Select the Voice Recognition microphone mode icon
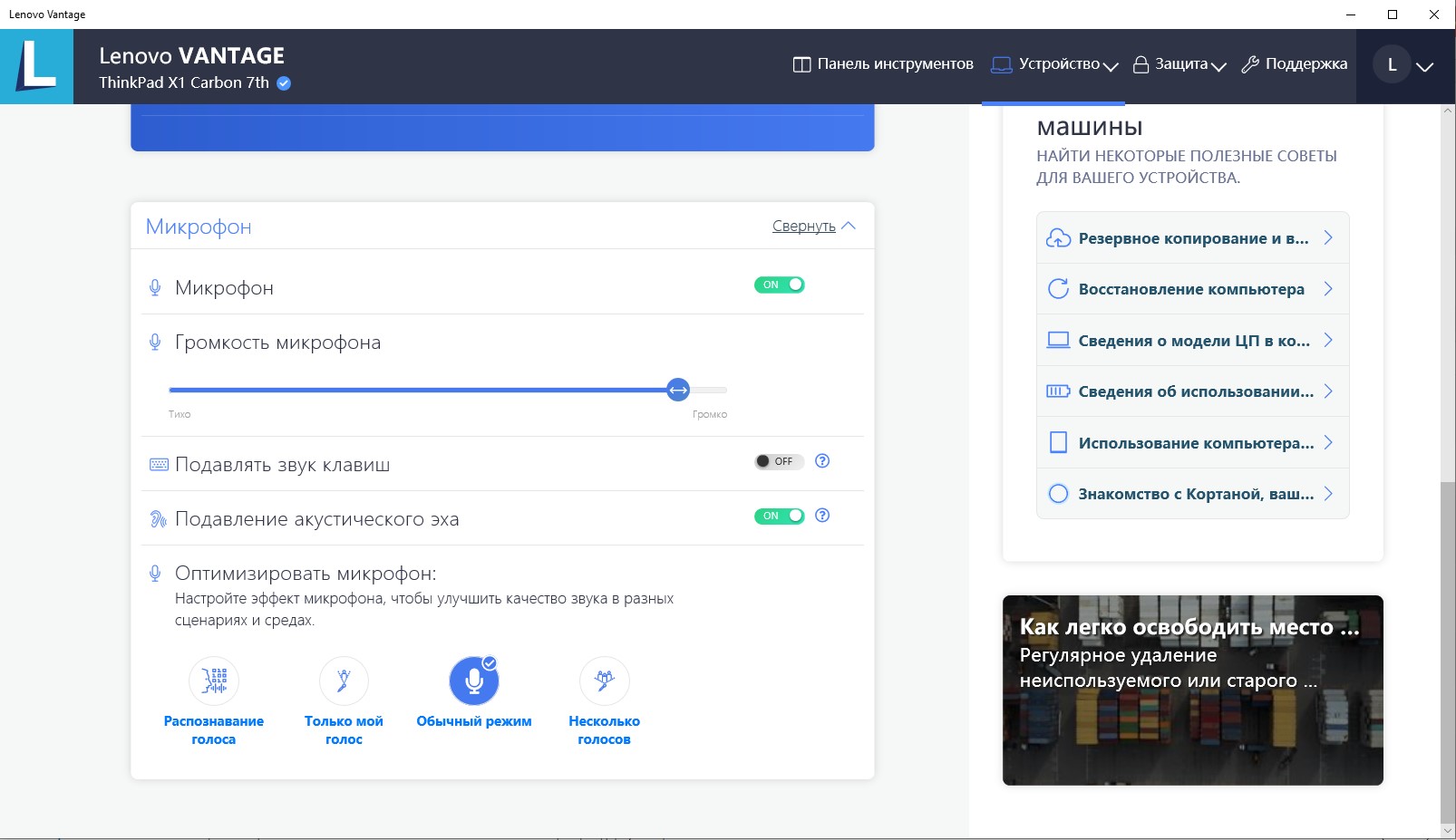The width and height of the screenshot is (1456, 840). tap(214, 681)
